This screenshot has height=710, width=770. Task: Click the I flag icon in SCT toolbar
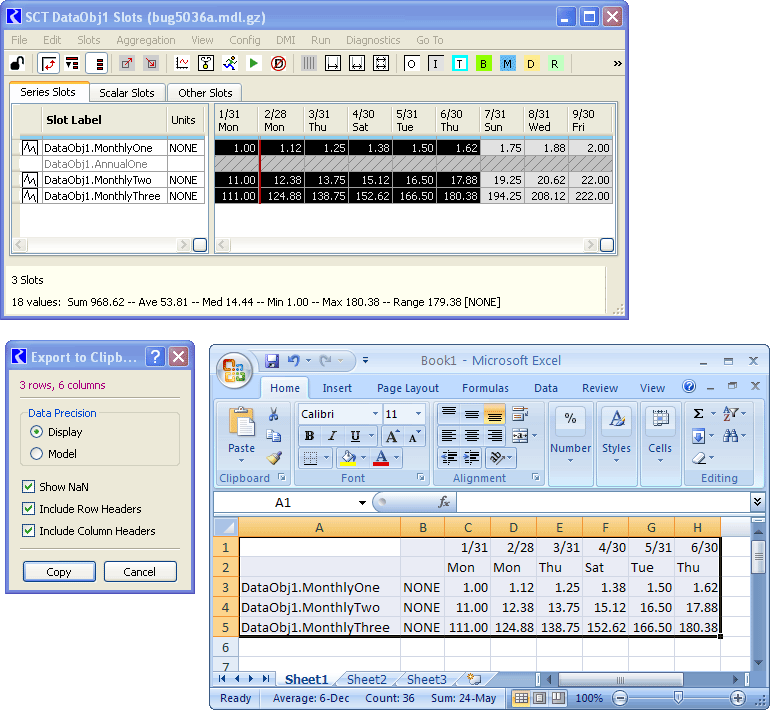pos(436,64)
